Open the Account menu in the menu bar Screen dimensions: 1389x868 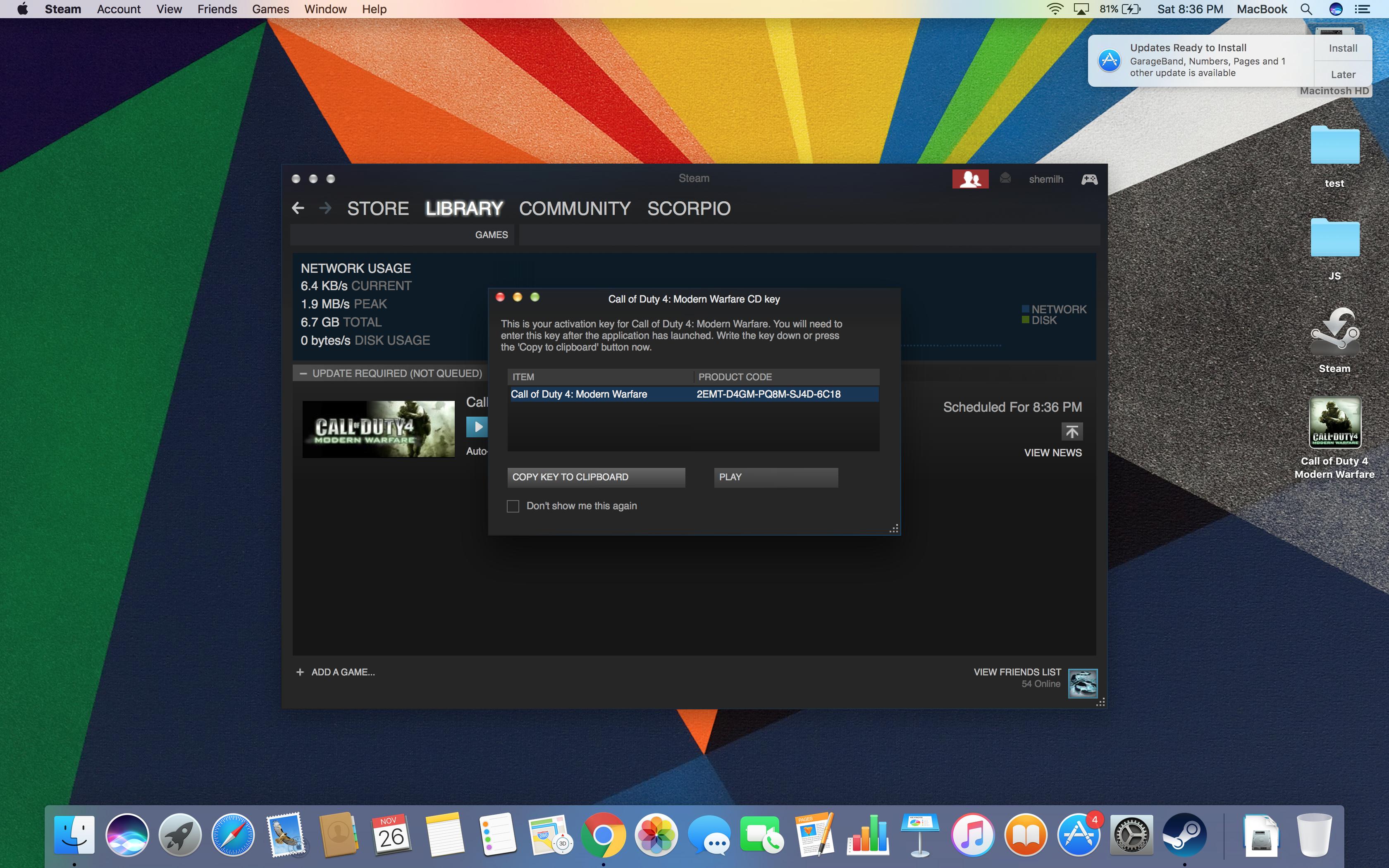point(118,9)
